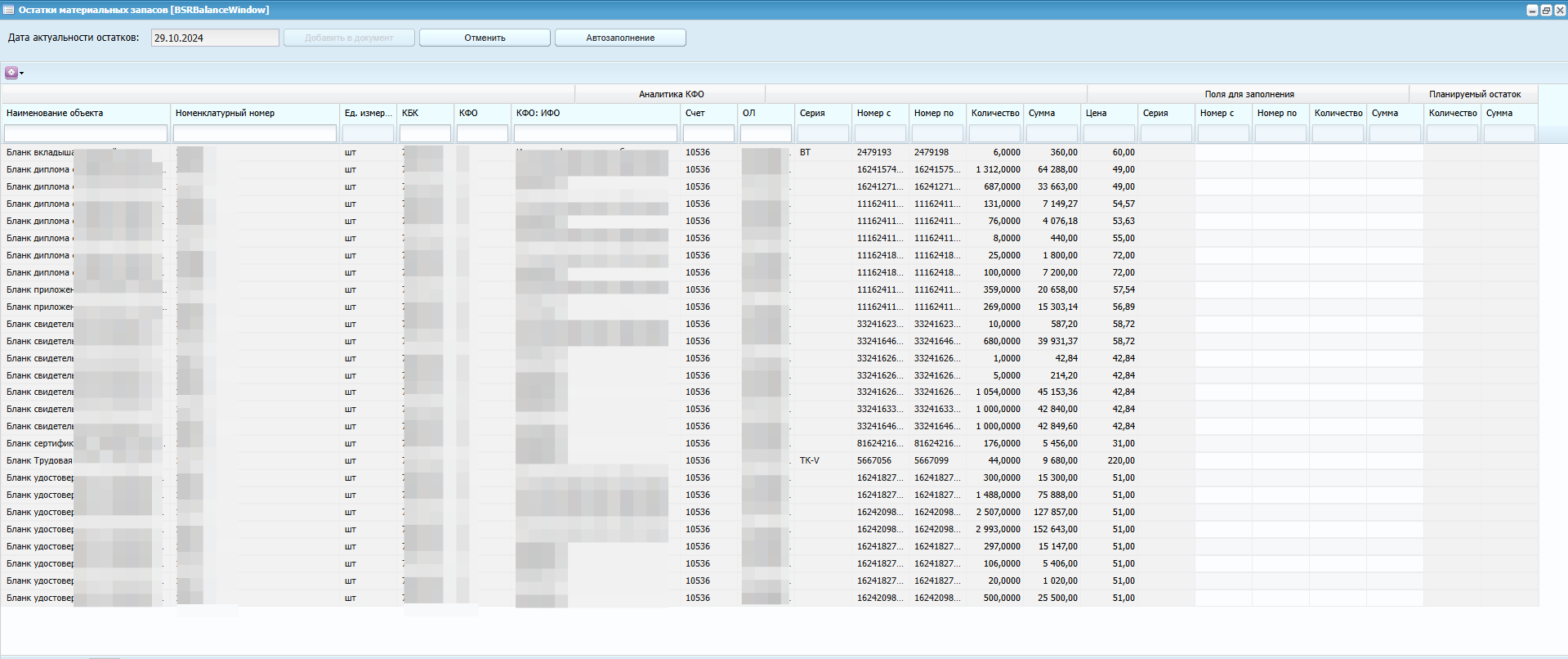Viewport: 1568px width, 659px height.
Task: Click the Отменить button
Action: [x=485, y=38]
